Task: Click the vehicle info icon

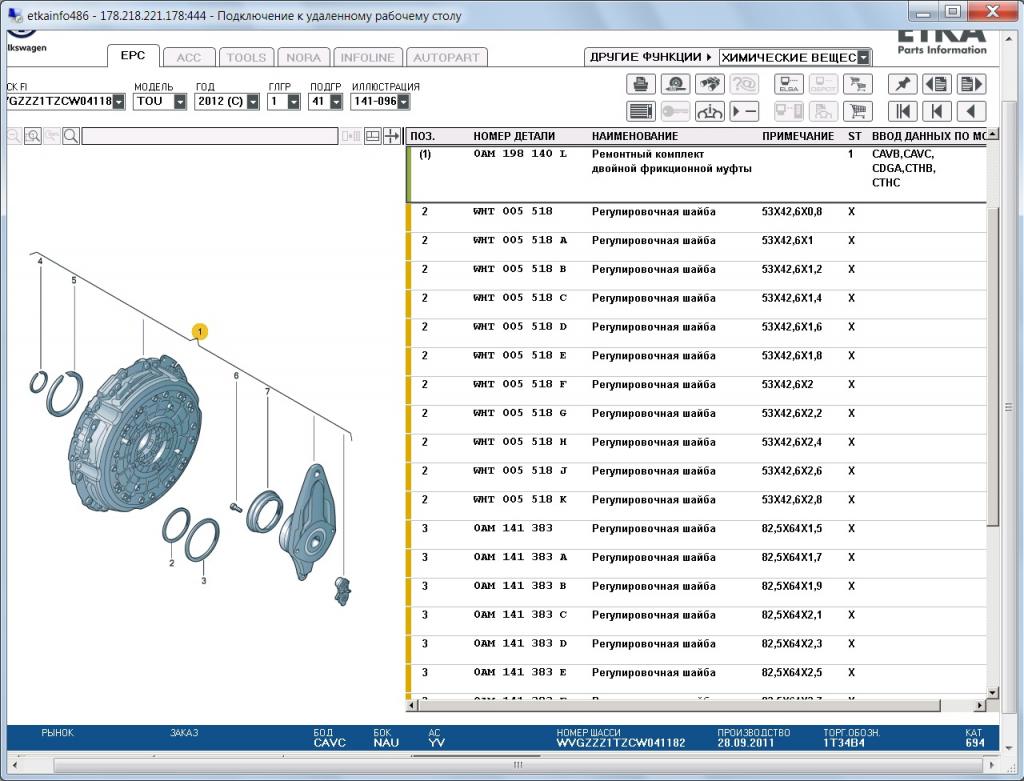Action: point(710,112)
